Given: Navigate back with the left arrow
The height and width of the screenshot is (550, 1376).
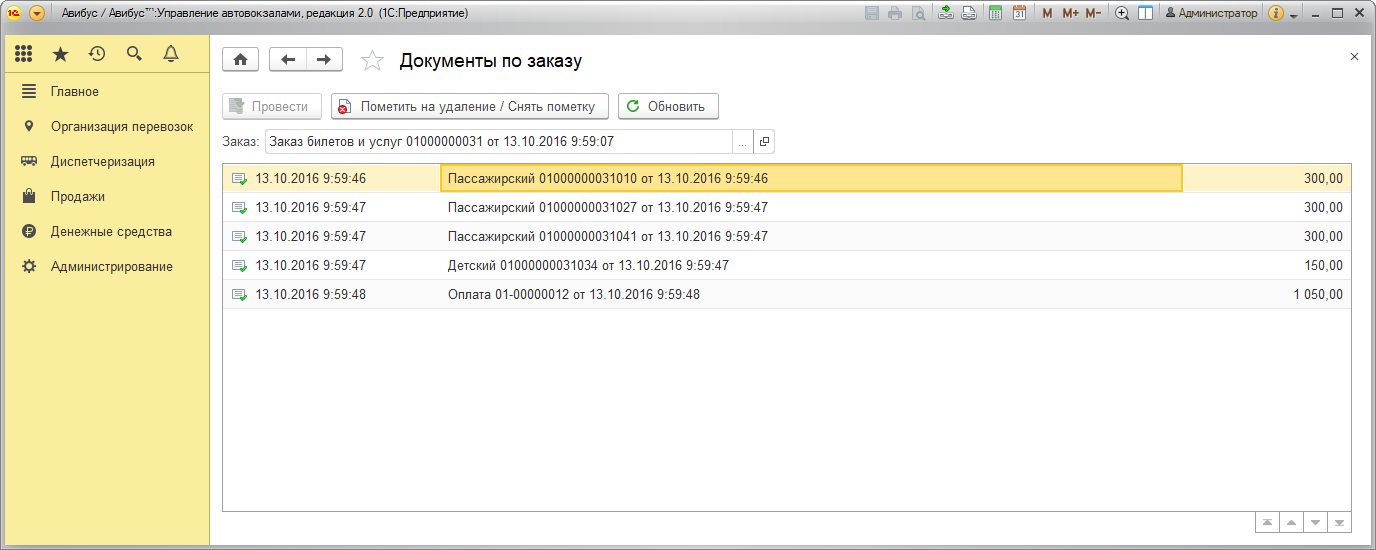Looking at the screenshot, I should 288,60.
